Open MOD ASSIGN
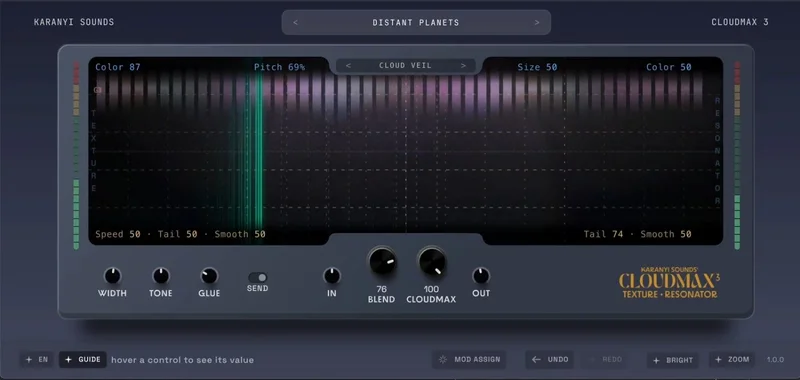Screen dimensions: 800x380 (x=469, y=360)
